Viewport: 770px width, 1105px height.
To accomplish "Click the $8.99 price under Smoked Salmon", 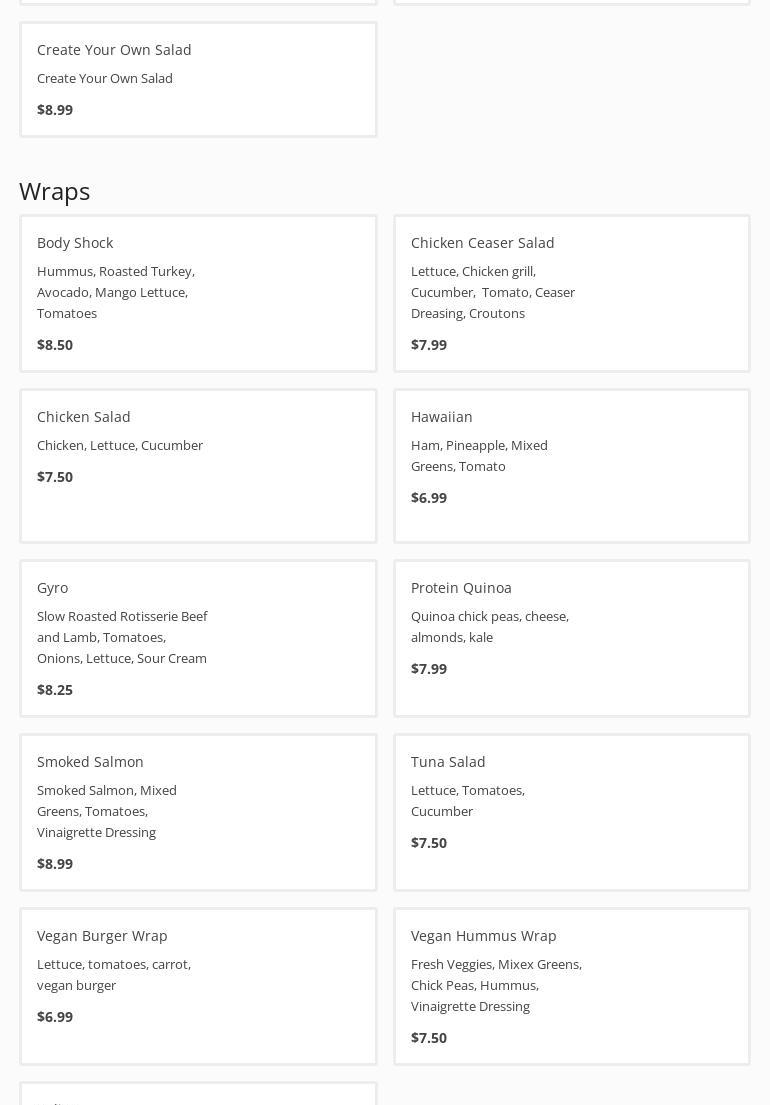I will coord(55,864).
